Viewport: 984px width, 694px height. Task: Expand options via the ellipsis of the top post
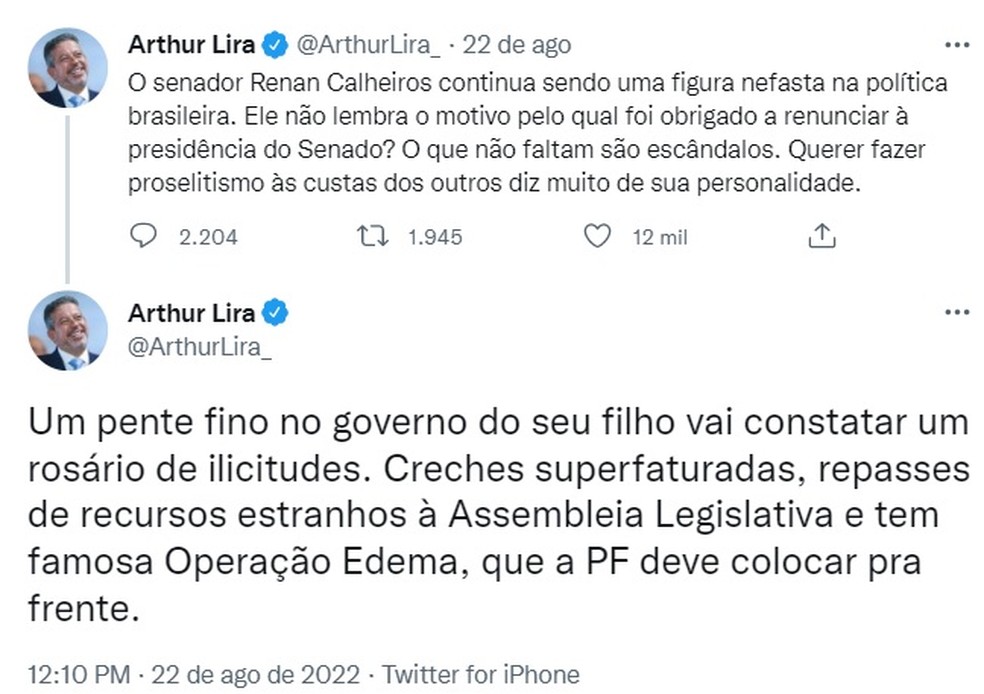pos(957,43)
